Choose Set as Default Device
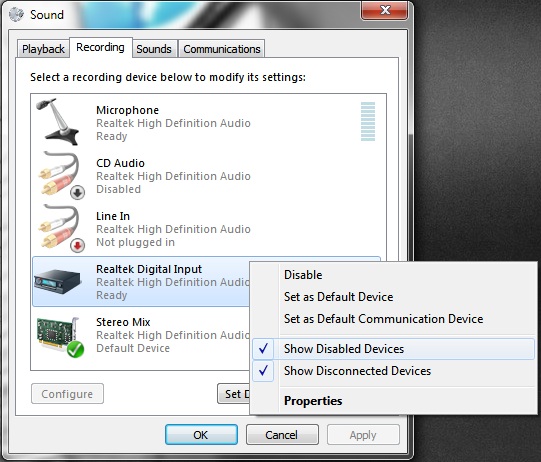 coord(338,297)
